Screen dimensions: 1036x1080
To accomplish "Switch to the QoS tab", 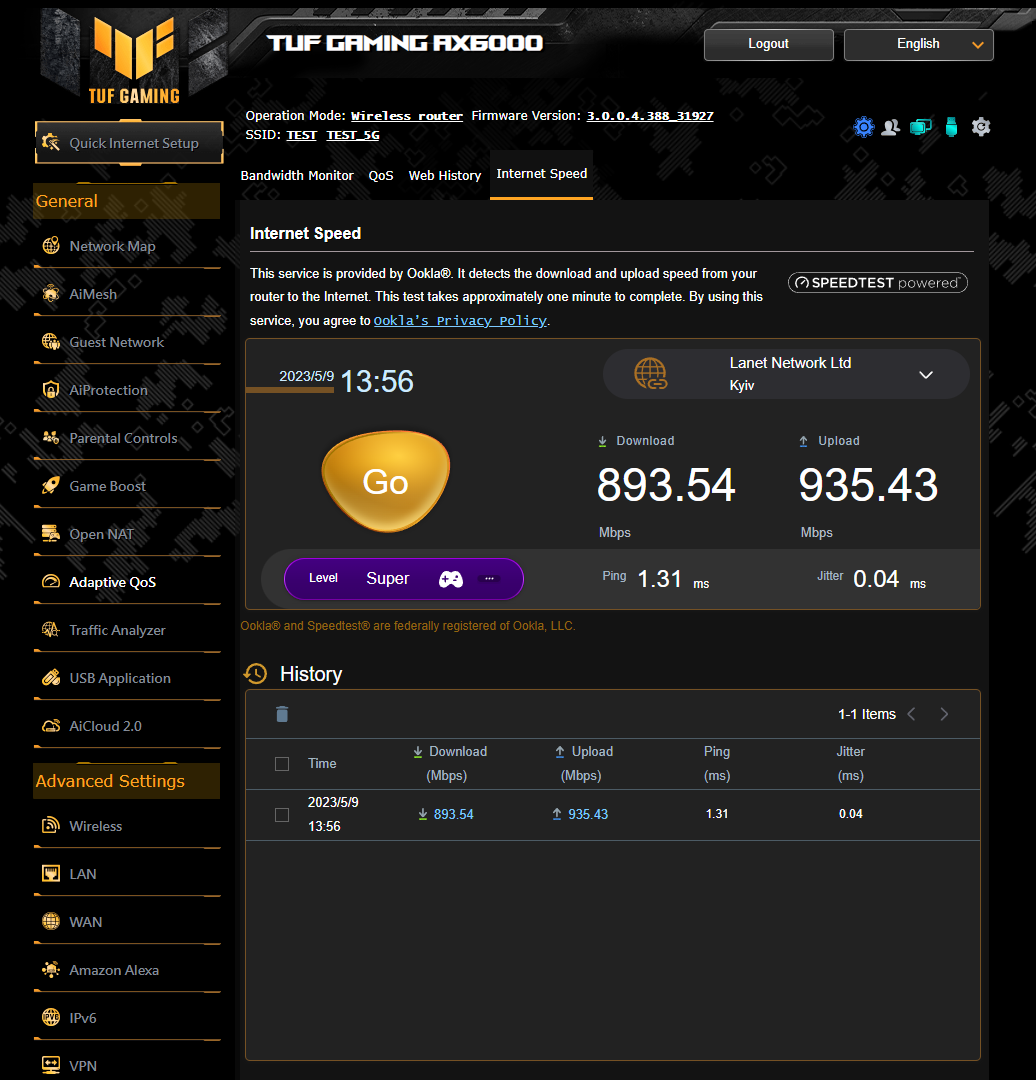I will point(381,176).
